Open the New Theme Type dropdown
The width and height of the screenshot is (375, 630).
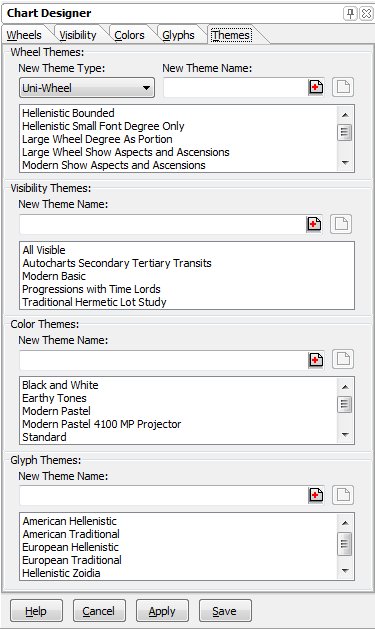coord(87,88)
